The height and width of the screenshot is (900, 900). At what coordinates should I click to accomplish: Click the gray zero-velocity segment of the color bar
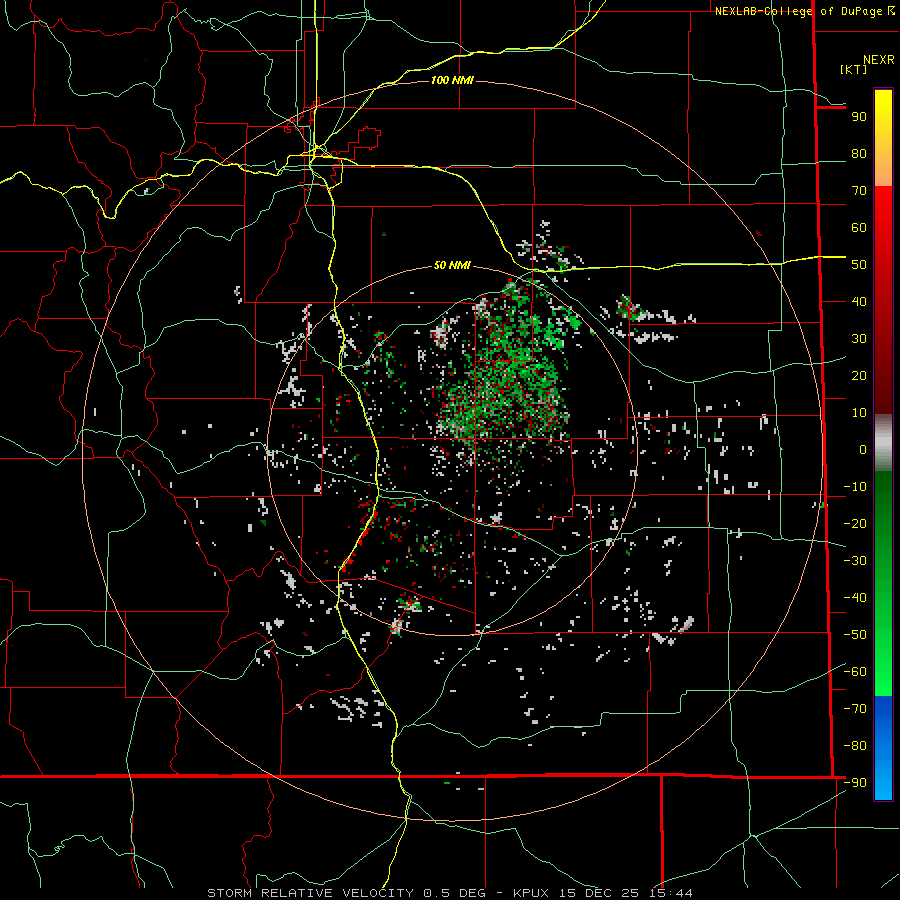pyautogui.click(x=883, y=443)
